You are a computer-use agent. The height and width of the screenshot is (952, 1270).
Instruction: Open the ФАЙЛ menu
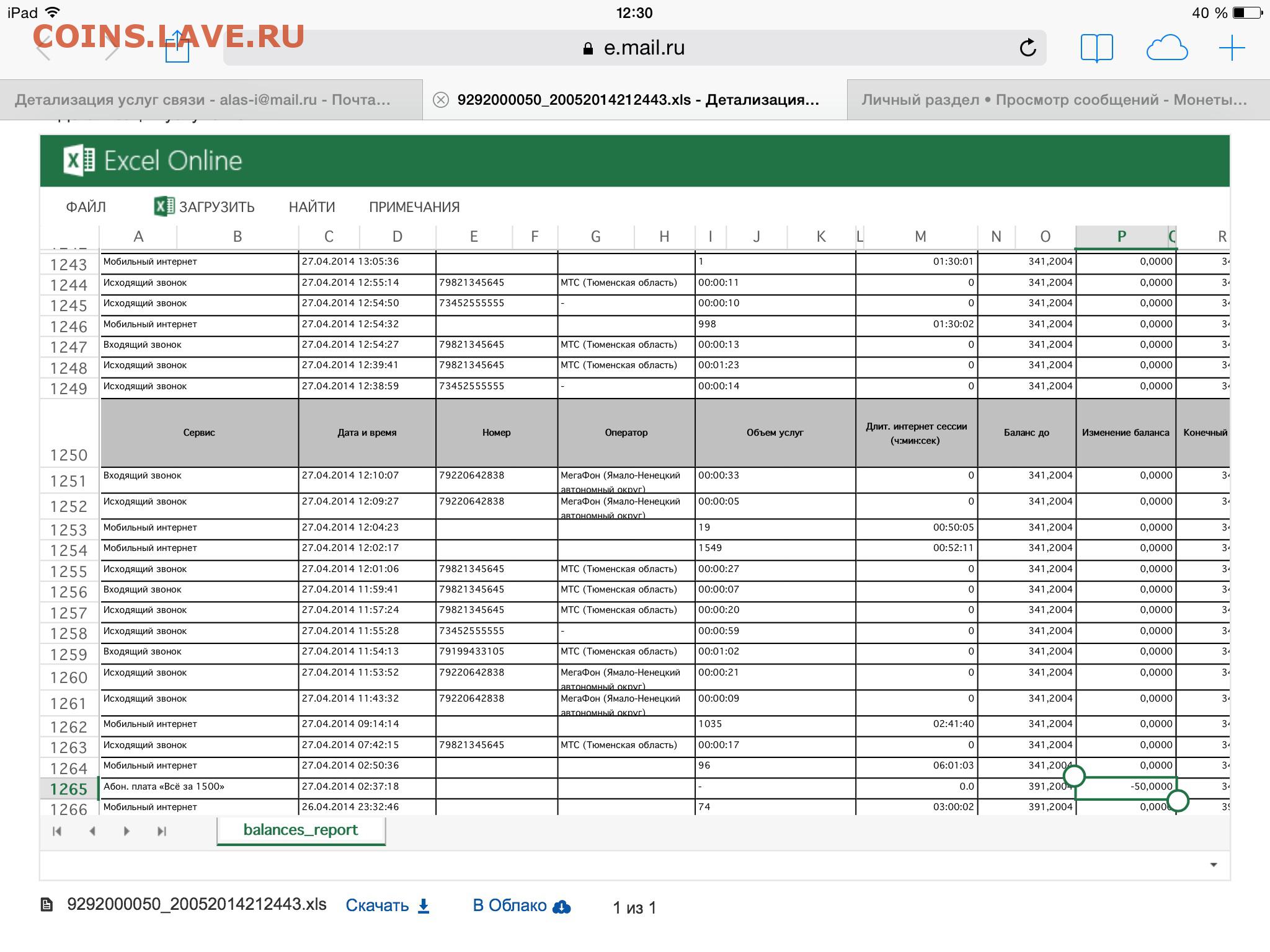[x=86, y=207]
